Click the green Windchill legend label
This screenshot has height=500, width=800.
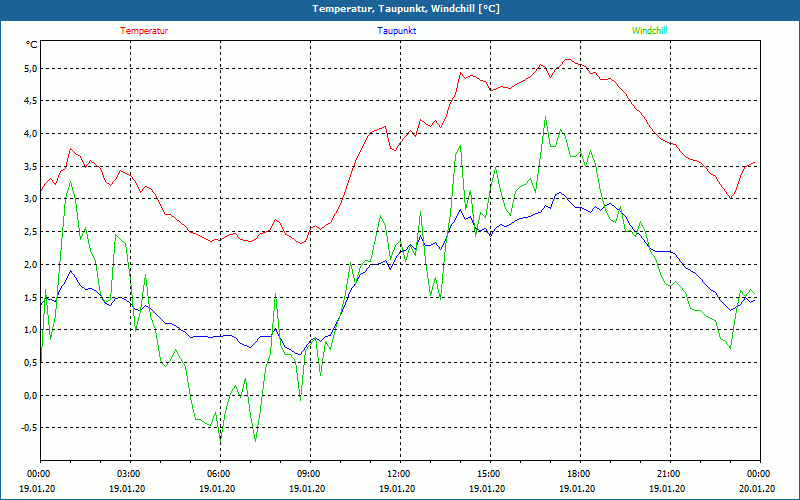point(649,31)
